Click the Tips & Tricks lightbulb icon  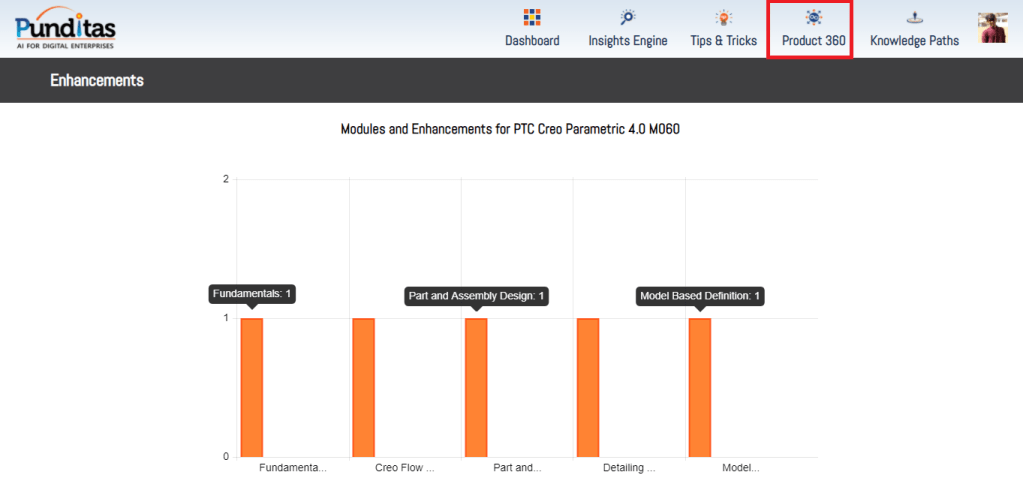(723, 17)
